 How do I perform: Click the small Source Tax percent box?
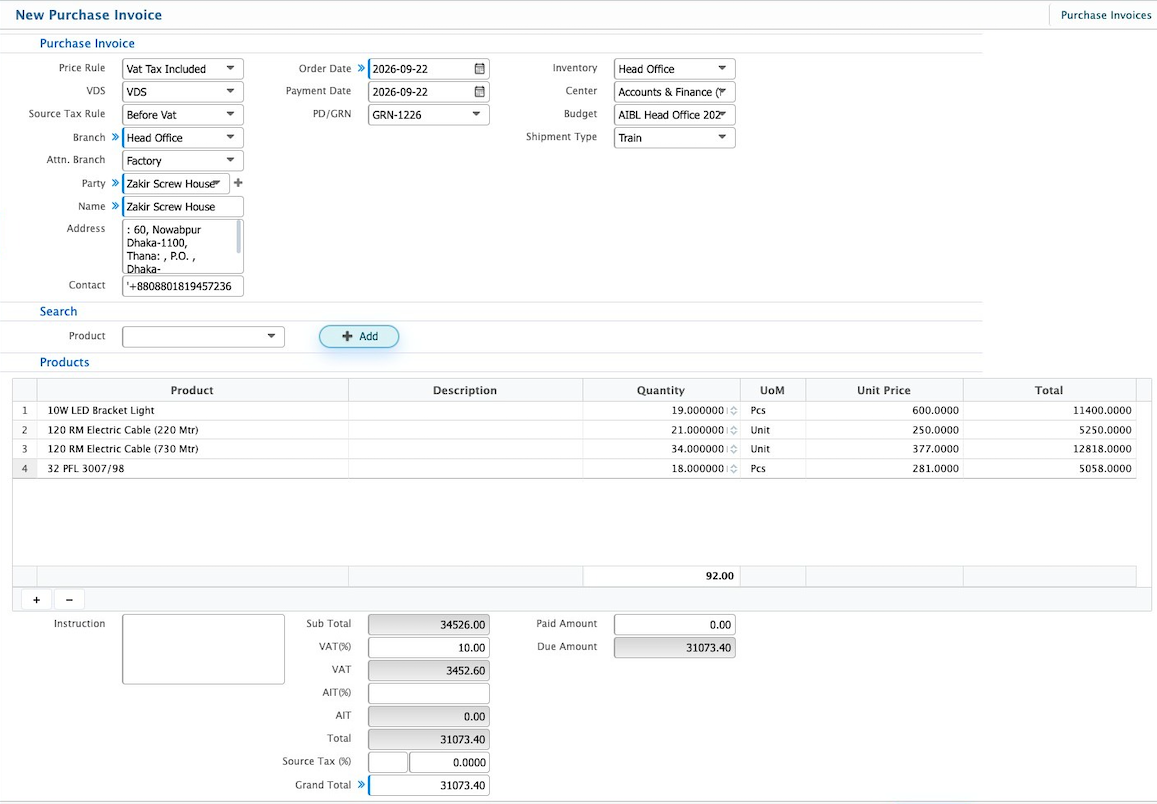tap(387, 762)
